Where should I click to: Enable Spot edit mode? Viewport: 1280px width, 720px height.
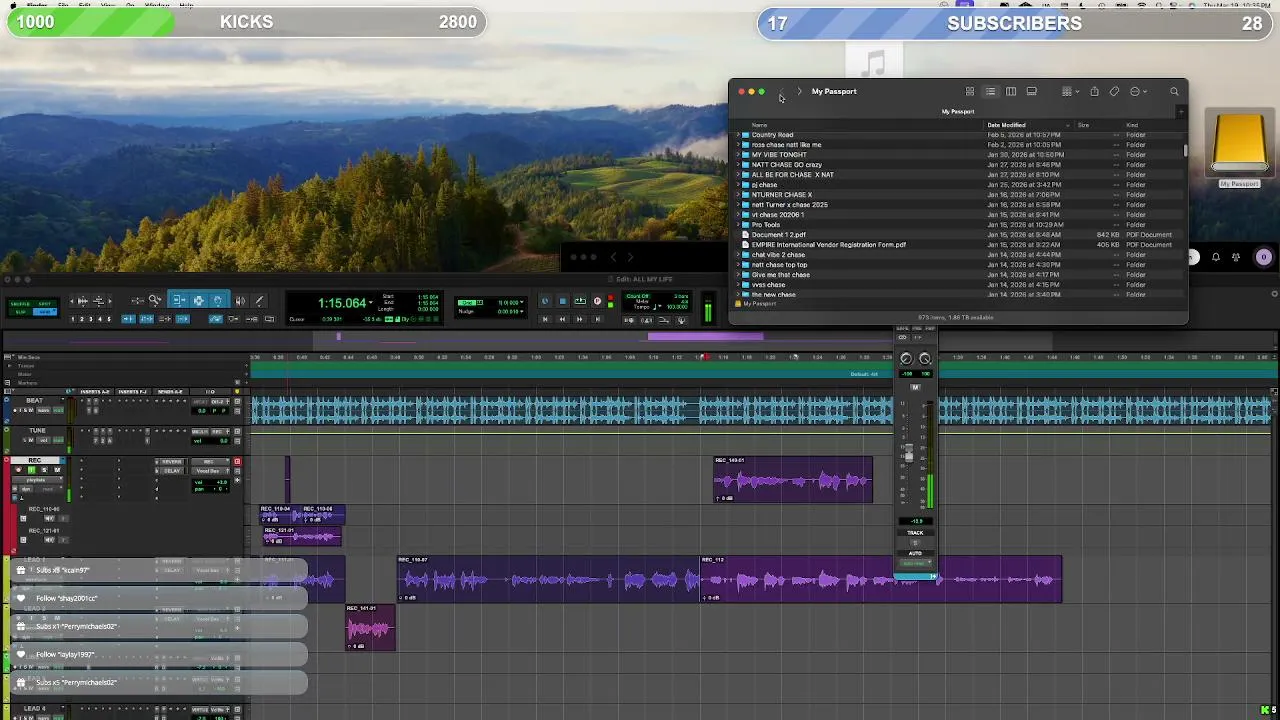[x=45, y=304]
